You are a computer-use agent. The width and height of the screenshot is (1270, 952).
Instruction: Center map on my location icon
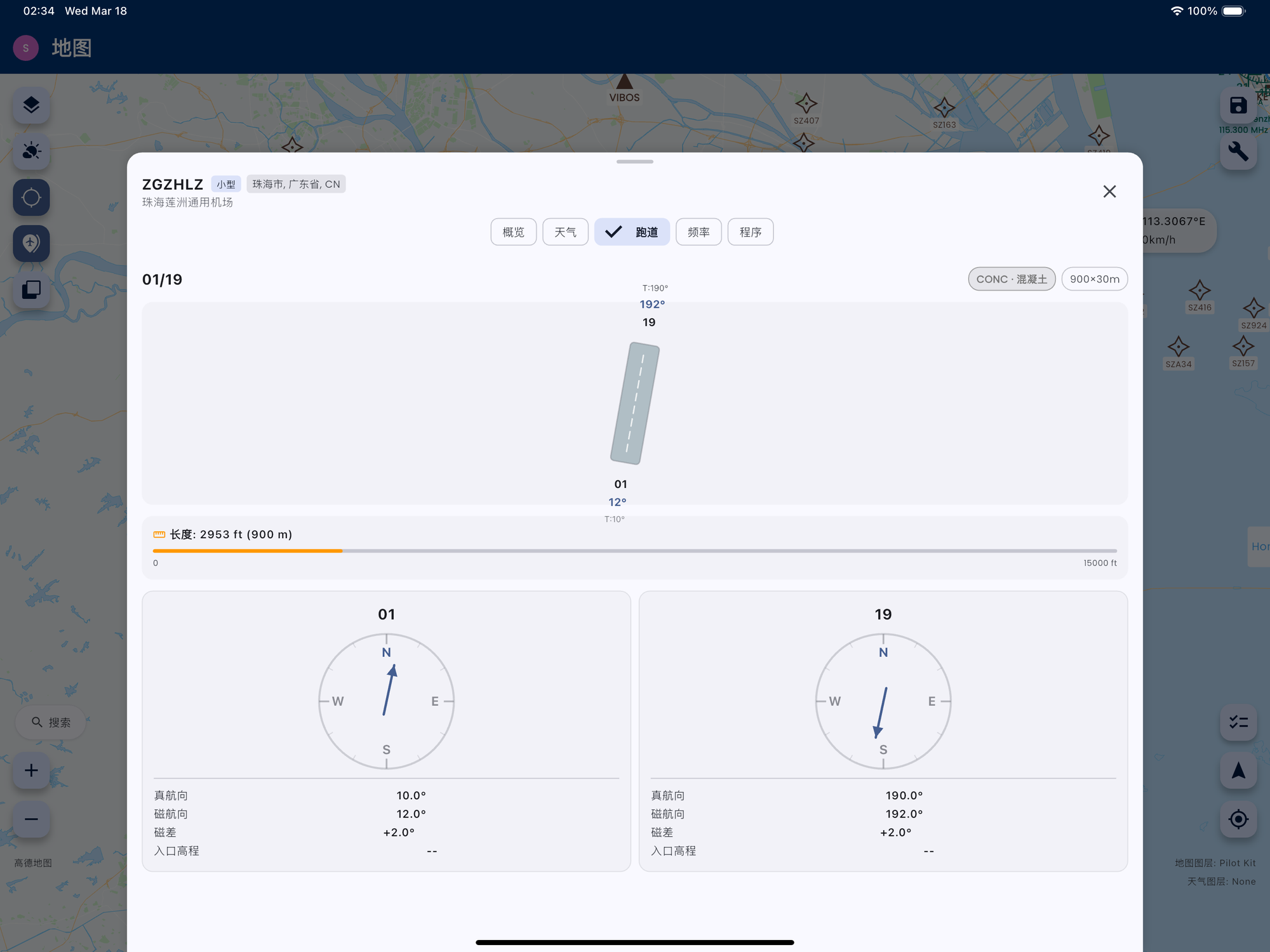click(x=1238, y=819)
